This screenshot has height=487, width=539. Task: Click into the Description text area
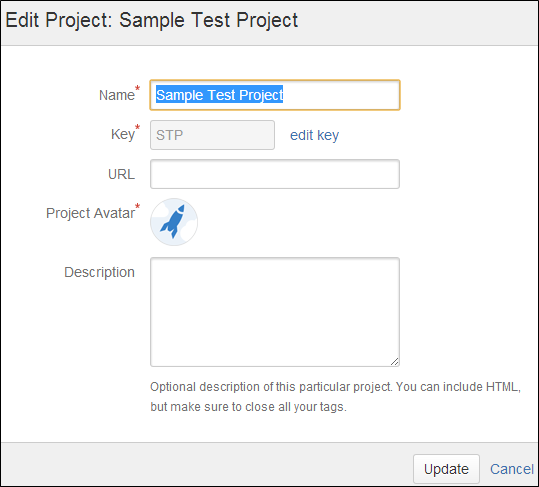coord(275,312)
